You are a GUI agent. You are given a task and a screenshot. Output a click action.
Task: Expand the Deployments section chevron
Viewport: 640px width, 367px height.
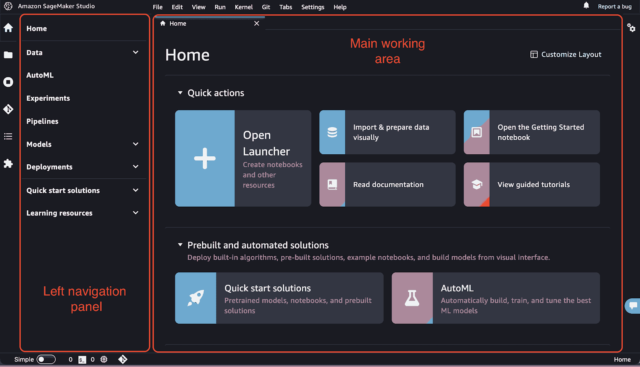click(136, 167)
